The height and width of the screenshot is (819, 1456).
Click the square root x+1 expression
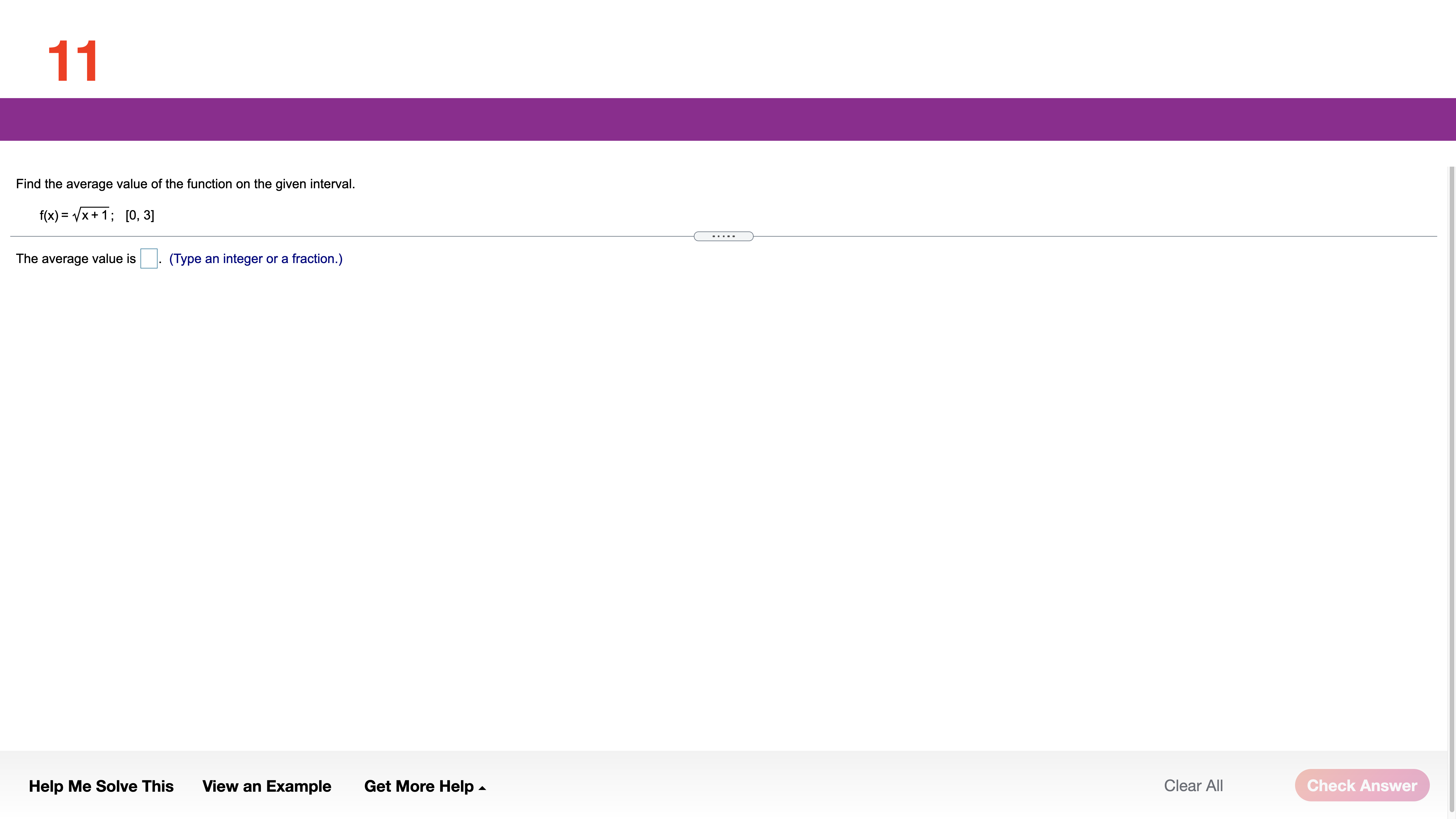coord(92,215)
